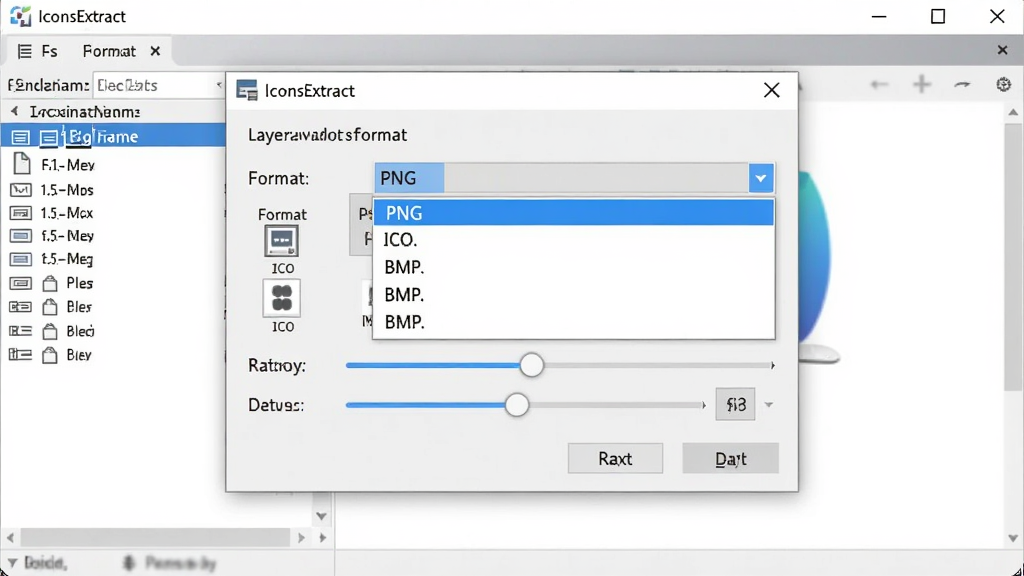Click the Dayt button
This screenshot has width=1024, height=576.
coord(730,458)
